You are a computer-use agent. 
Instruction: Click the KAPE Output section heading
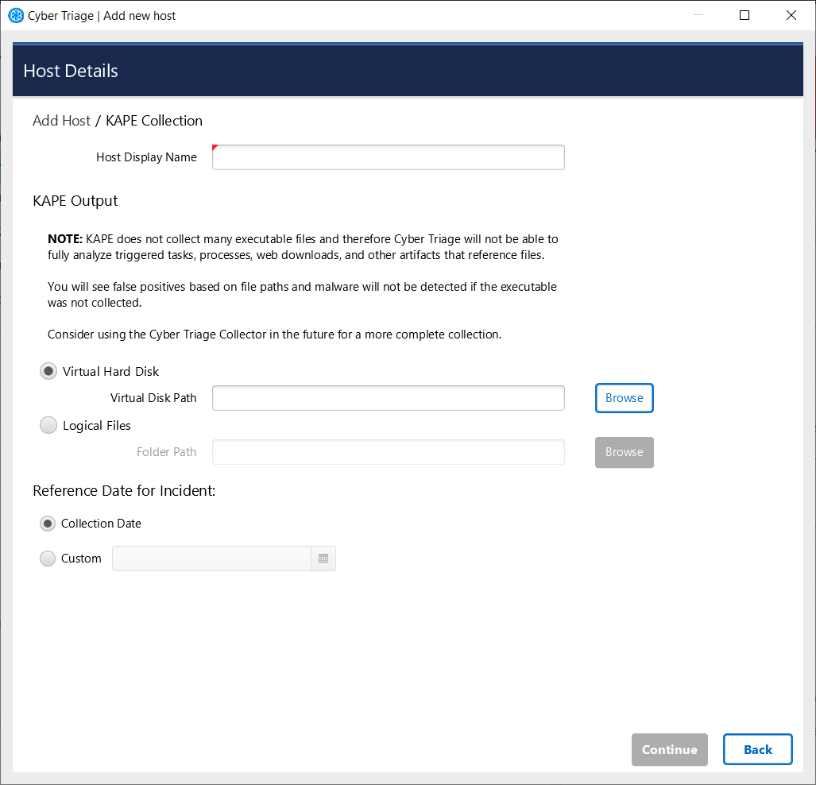coord(75,201)
